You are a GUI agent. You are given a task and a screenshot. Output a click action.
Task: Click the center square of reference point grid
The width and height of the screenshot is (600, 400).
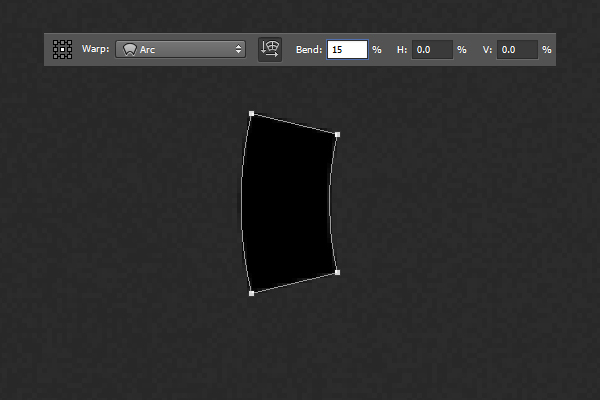[x=62, y=49]
